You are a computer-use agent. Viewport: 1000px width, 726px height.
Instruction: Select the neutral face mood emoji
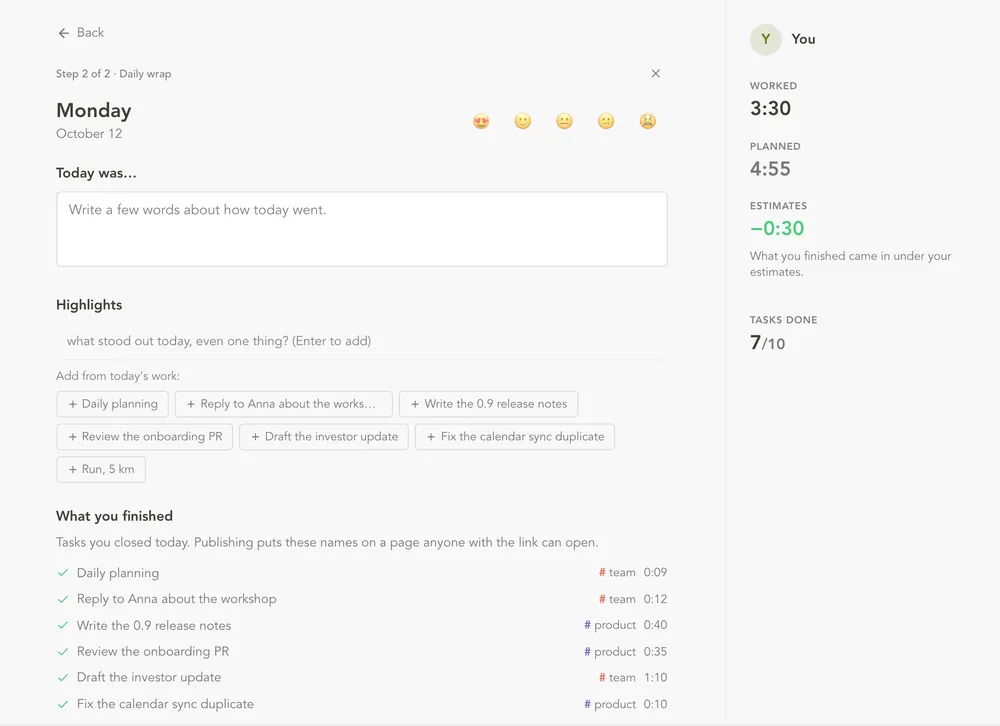click(564, 121)
